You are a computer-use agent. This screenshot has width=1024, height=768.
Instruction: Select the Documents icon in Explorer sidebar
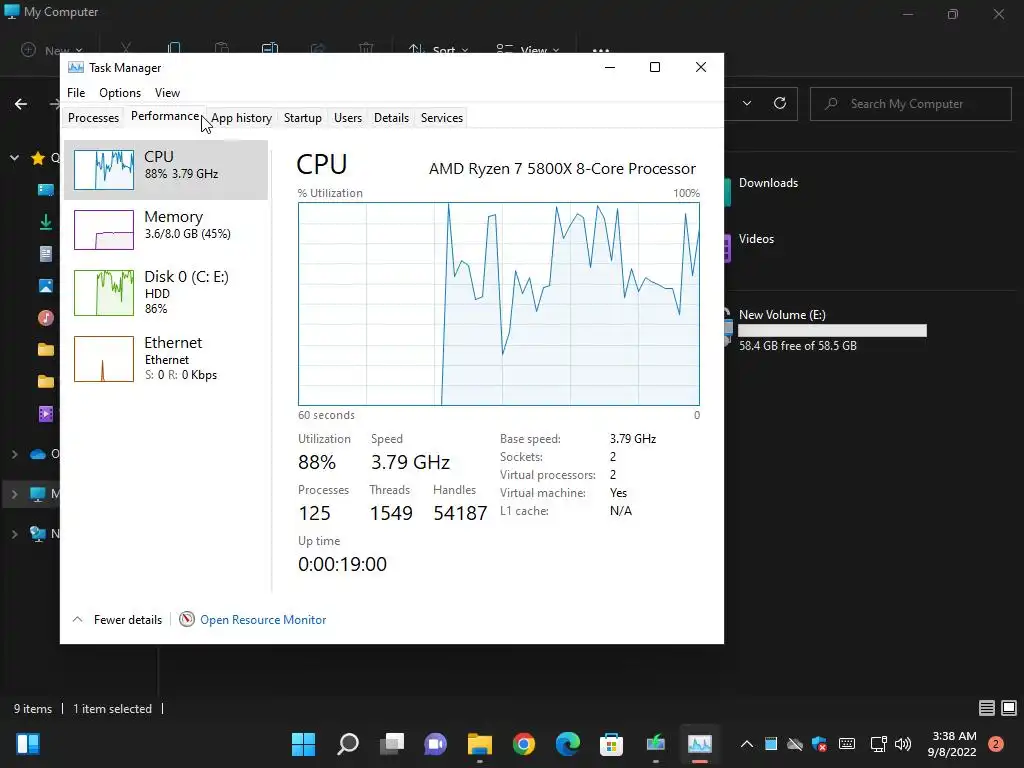coord(46,254)
